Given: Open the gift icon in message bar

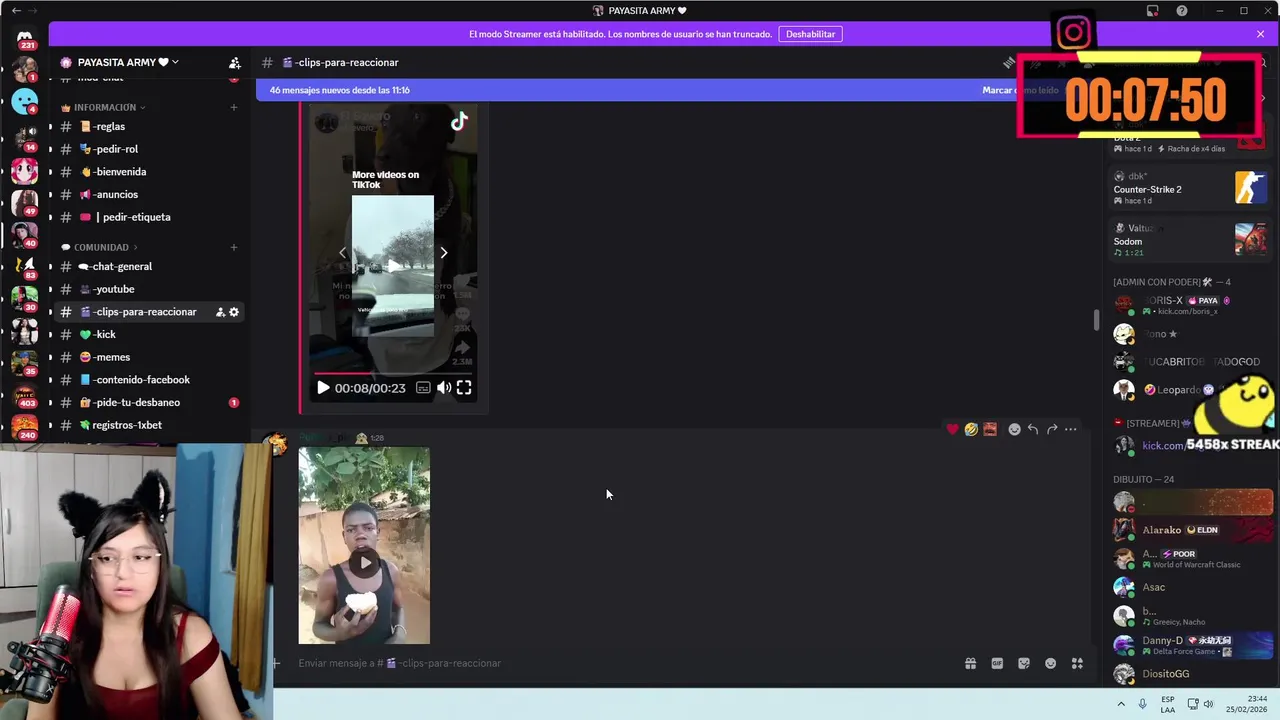Looking at the screenshot, I should pos(970,663).
